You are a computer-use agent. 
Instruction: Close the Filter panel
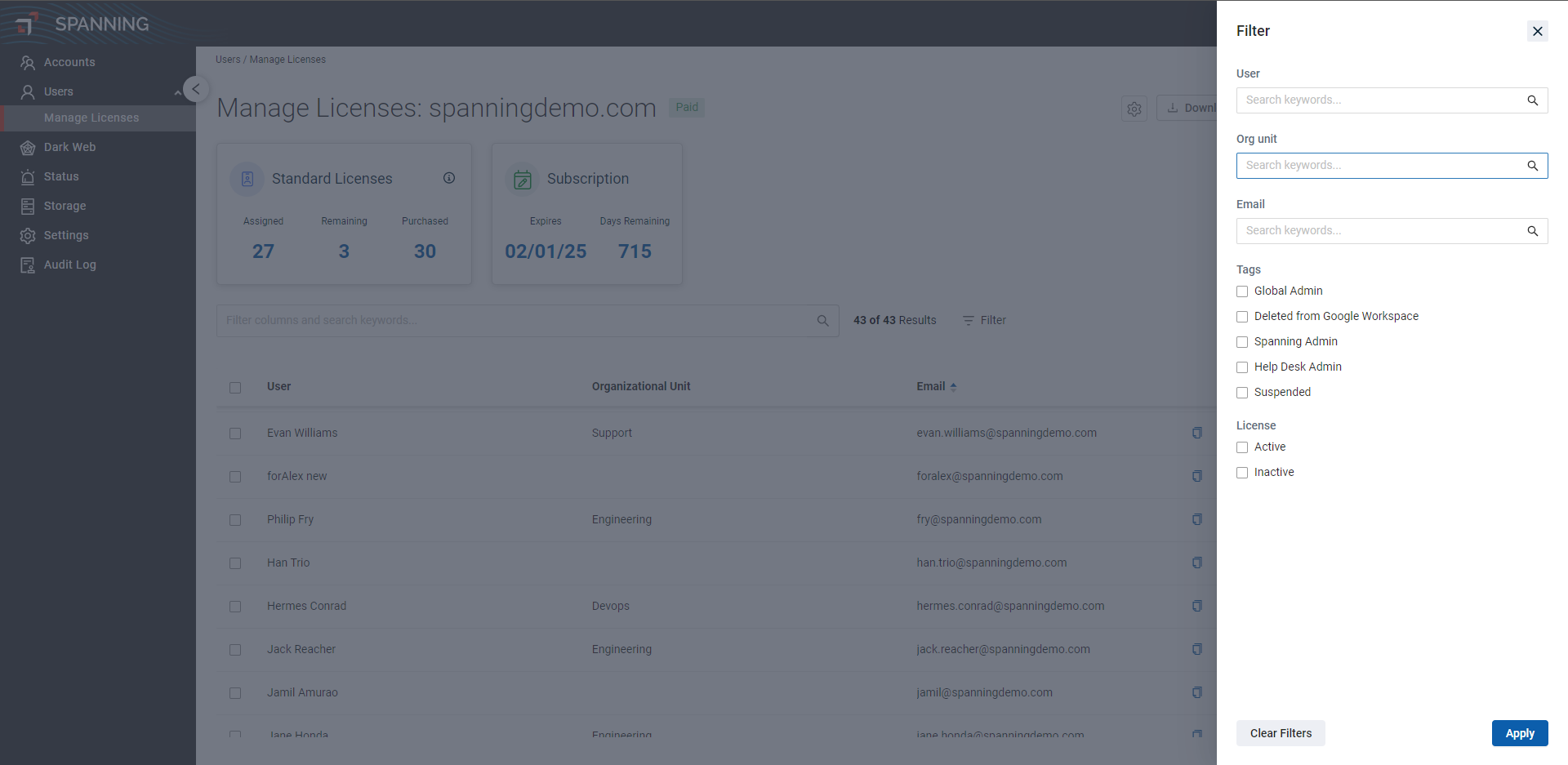click(x=1538, y=31)
